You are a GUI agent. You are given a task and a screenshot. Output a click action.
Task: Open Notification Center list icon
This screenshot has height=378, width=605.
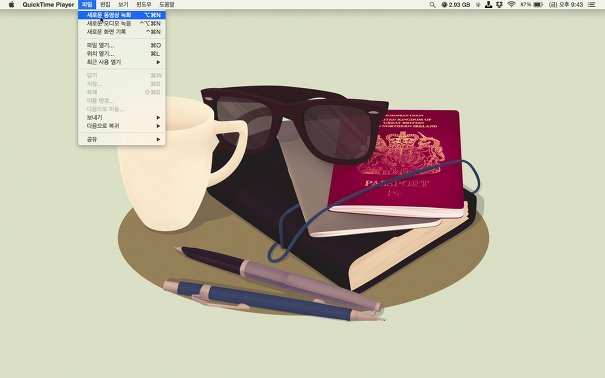591,5
